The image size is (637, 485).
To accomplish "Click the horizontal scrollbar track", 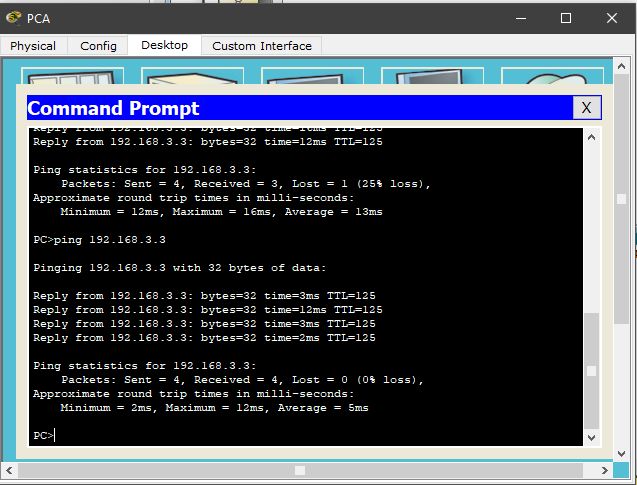I will (301, 470).
